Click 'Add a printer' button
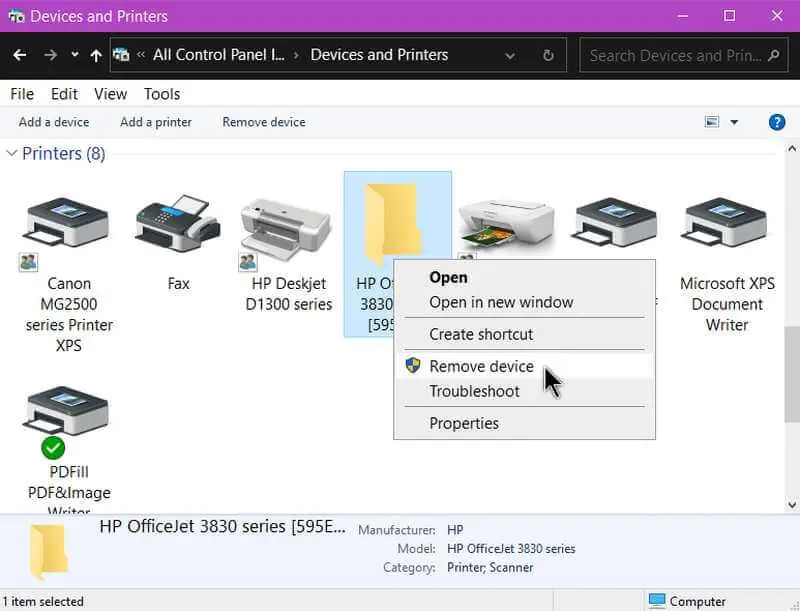 (x=156, y=122)
